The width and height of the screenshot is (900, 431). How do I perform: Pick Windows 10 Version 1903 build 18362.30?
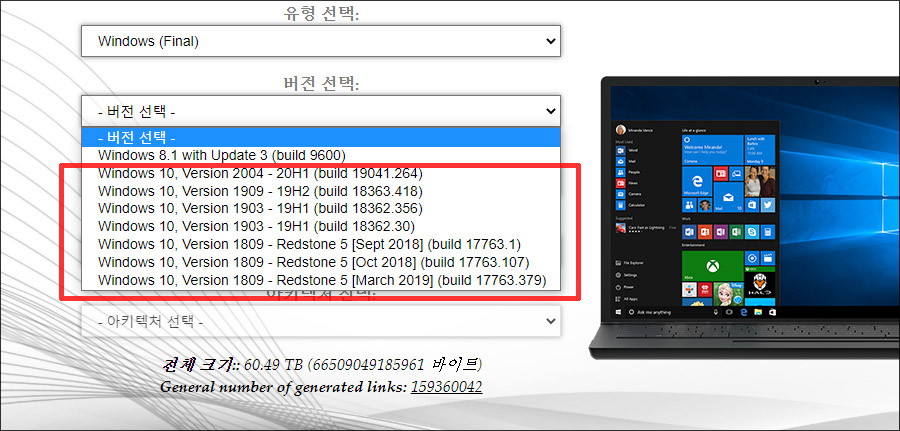coord(320,226)
